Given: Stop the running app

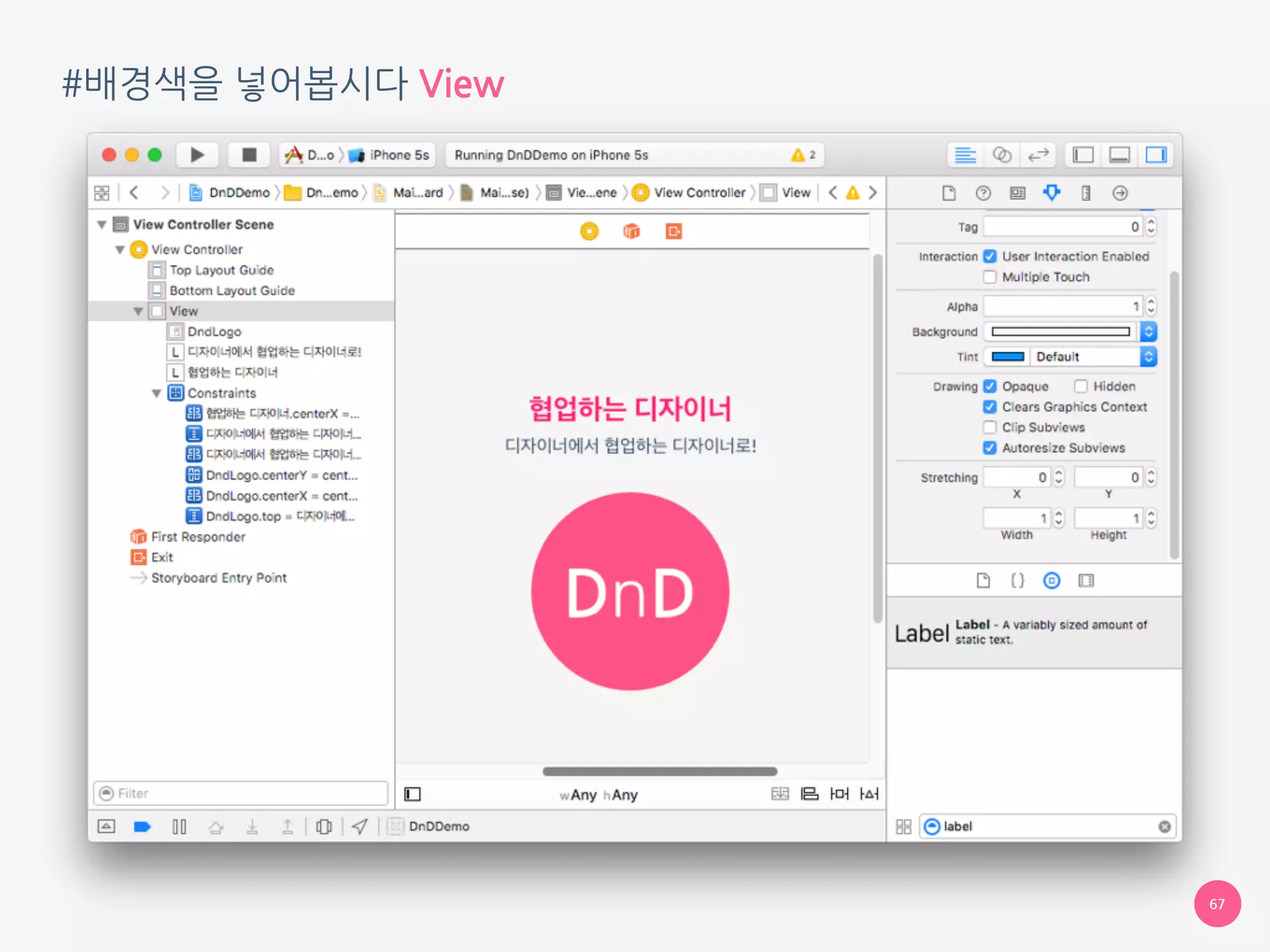Looking at the screenshot, I should tap(249, 155).
